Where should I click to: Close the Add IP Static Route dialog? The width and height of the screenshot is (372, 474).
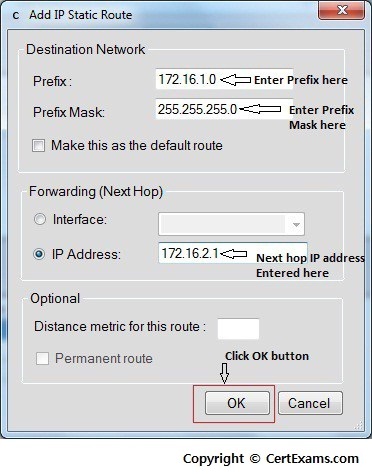(341, 10)
